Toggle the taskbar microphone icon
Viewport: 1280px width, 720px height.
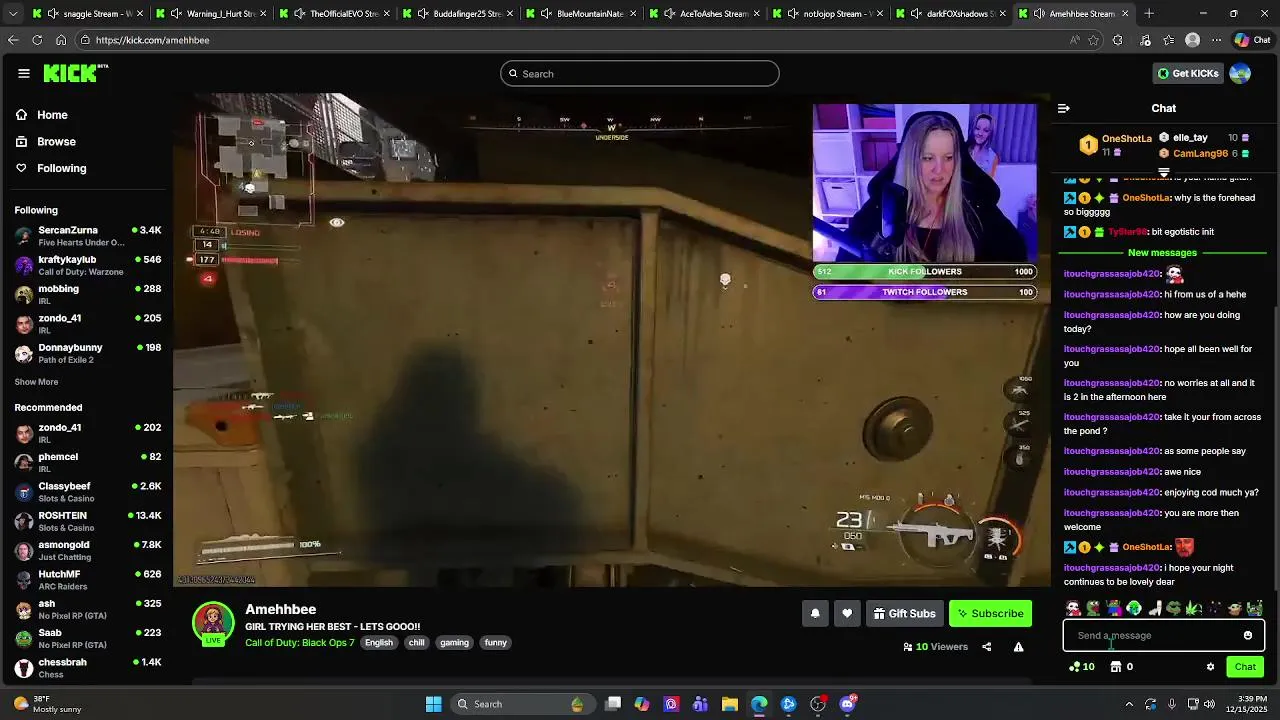point(1171,704)
